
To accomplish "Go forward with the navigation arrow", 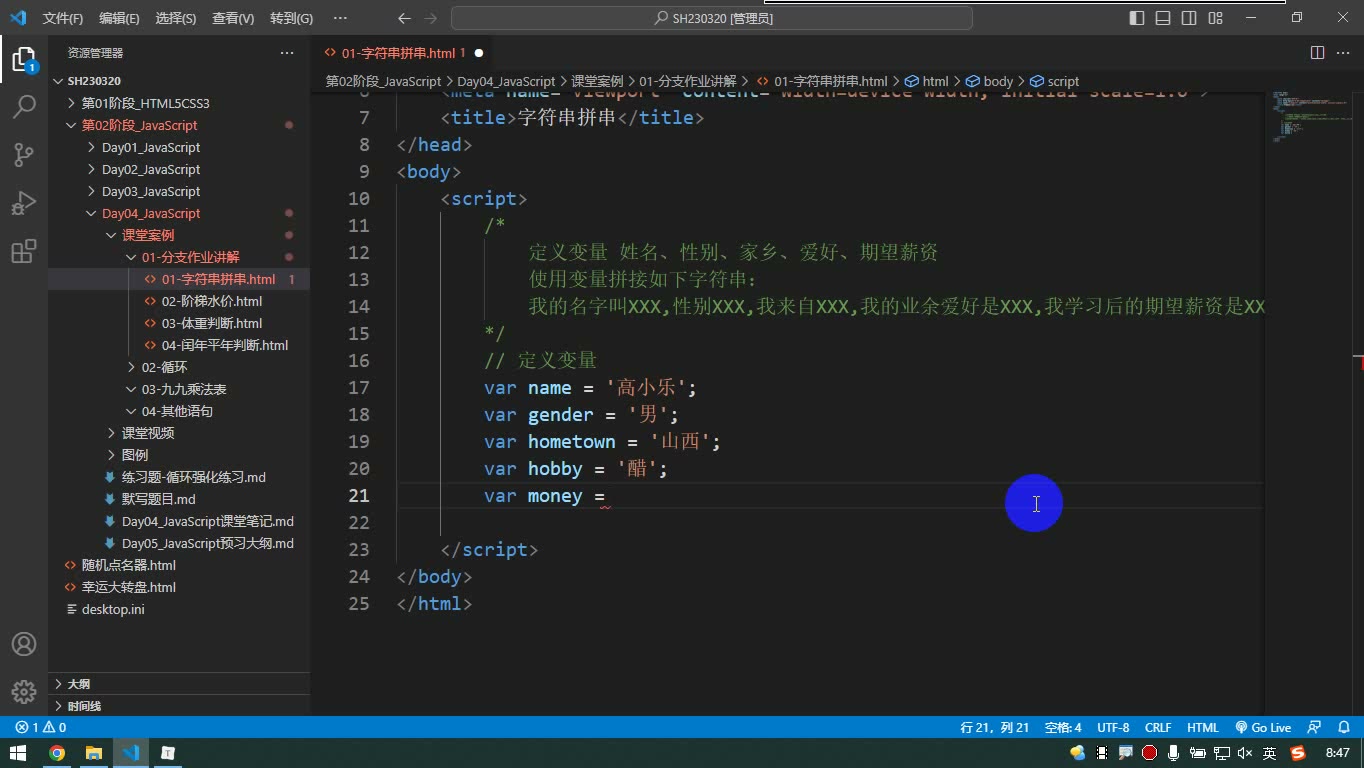I will pos(430,18).
